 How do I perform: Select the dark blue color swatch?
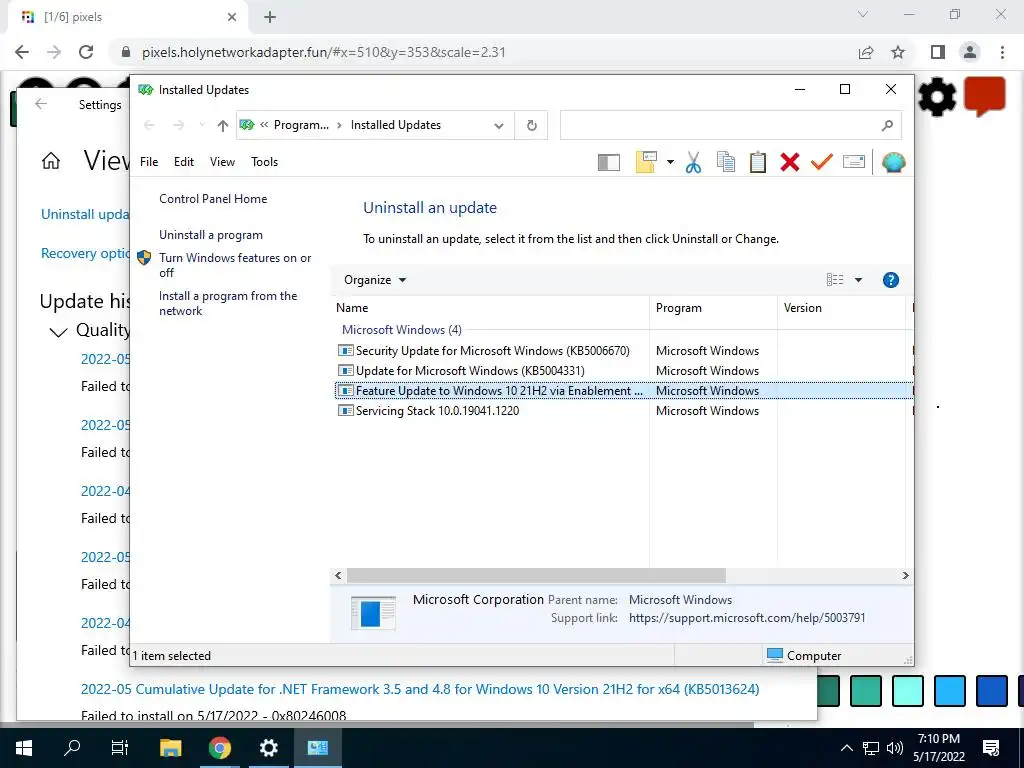[992, 691]
